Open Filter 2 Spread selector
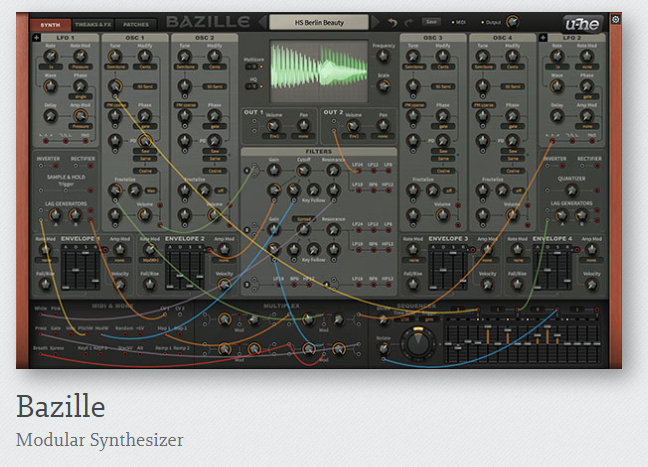 [x=303, y=219]
